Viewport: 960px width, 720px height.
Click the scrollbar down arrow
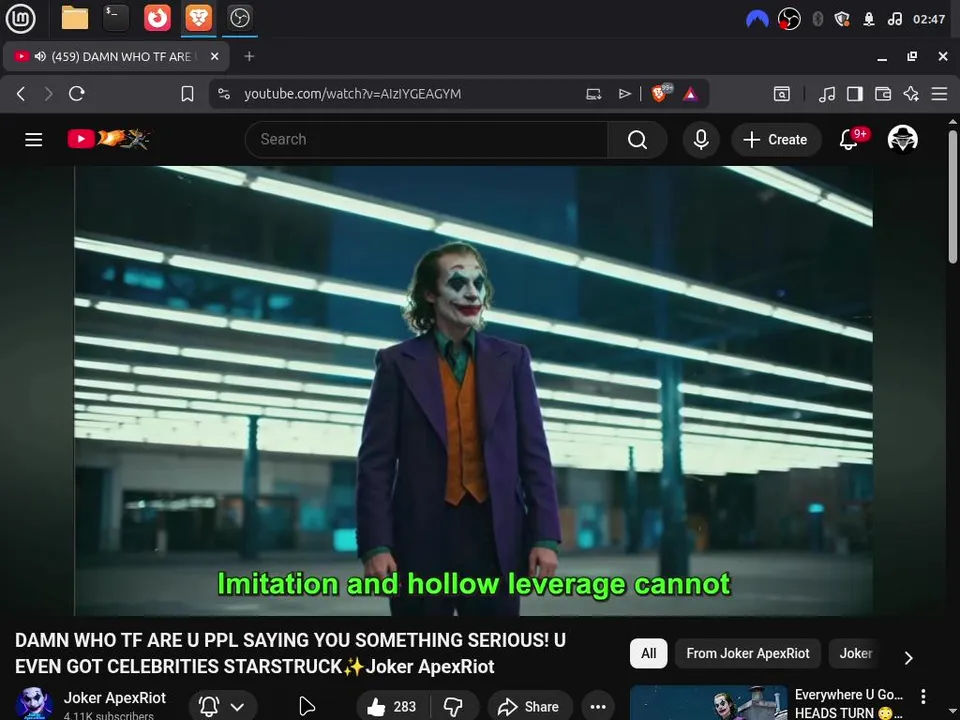tap(953, 712)
